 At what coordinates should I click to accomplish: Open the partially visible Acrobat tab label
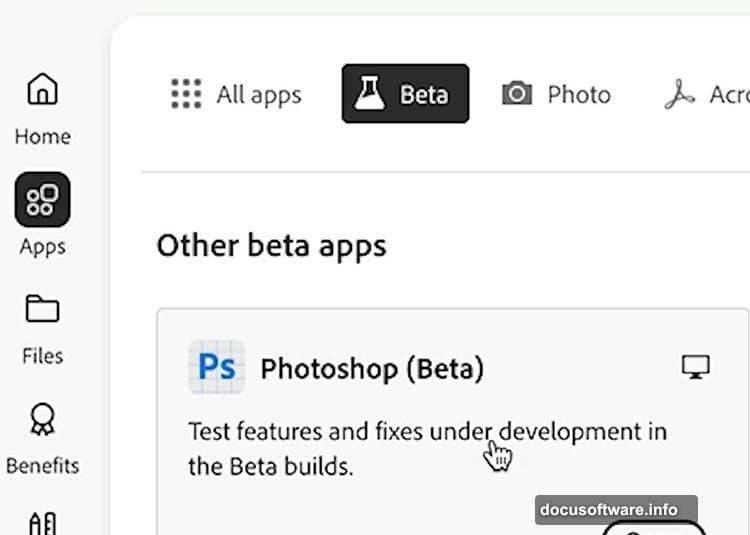(729, 95)
